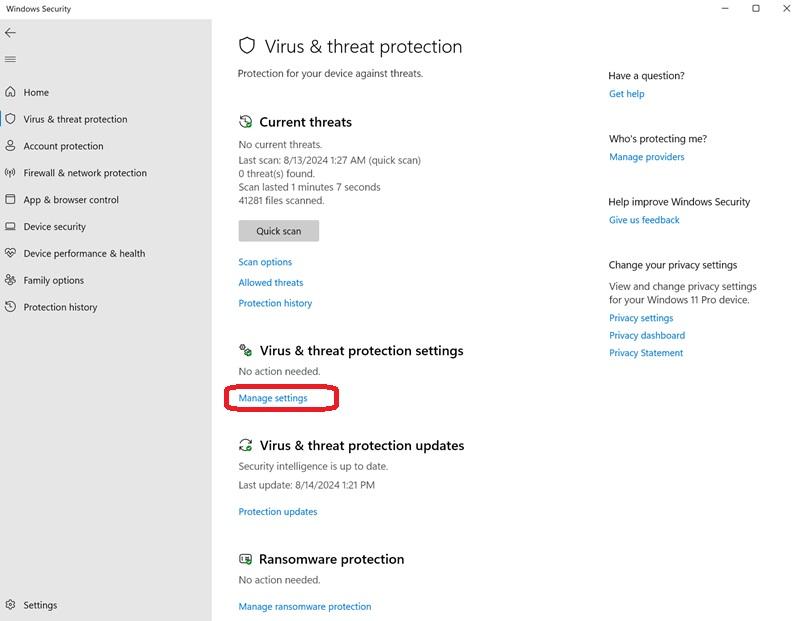Start a Quick scan

[x=278, y=231]
